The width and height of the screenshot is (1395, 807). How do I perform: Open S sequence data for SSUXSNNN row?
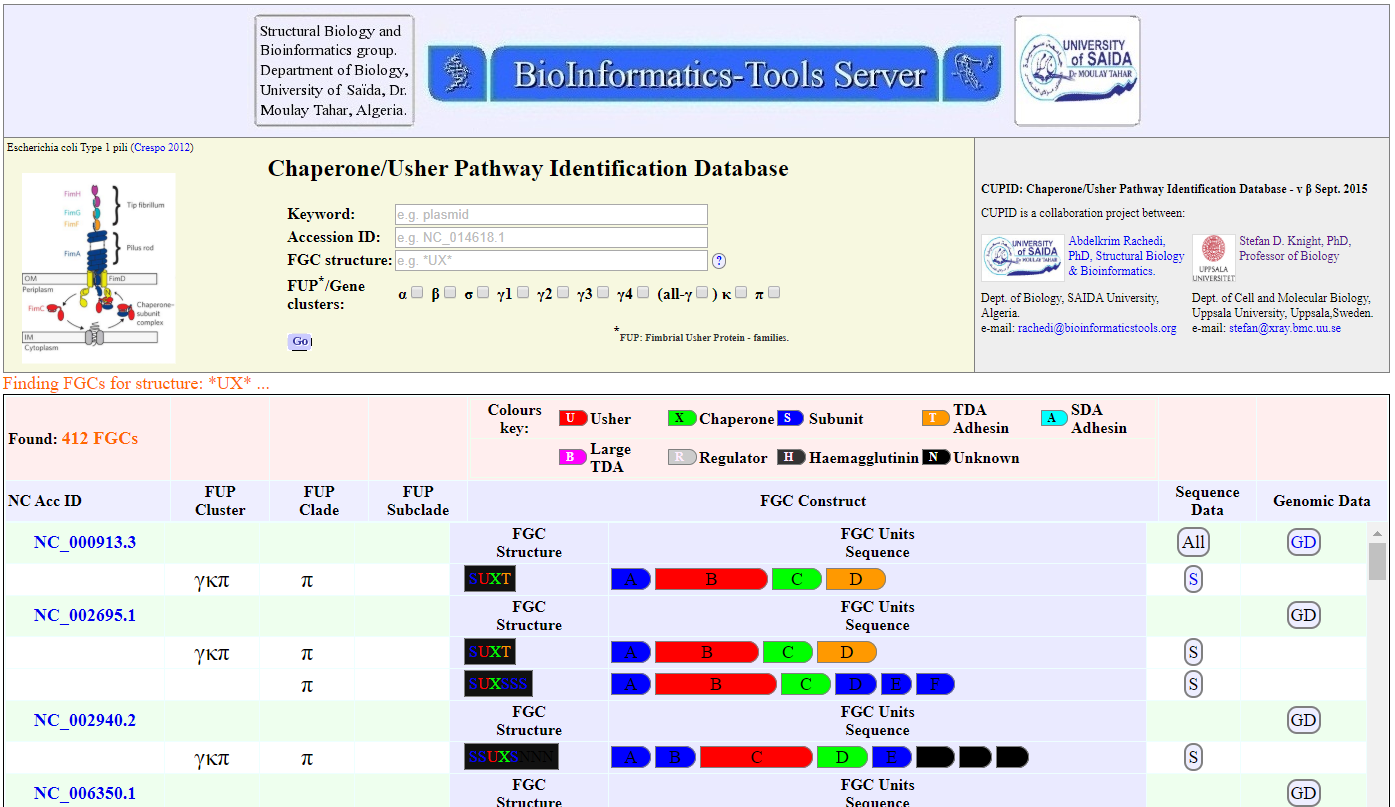pos(1193,757)
